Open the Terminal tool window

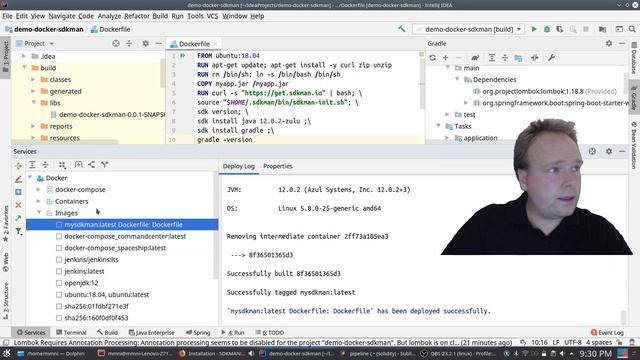[71, 333]
